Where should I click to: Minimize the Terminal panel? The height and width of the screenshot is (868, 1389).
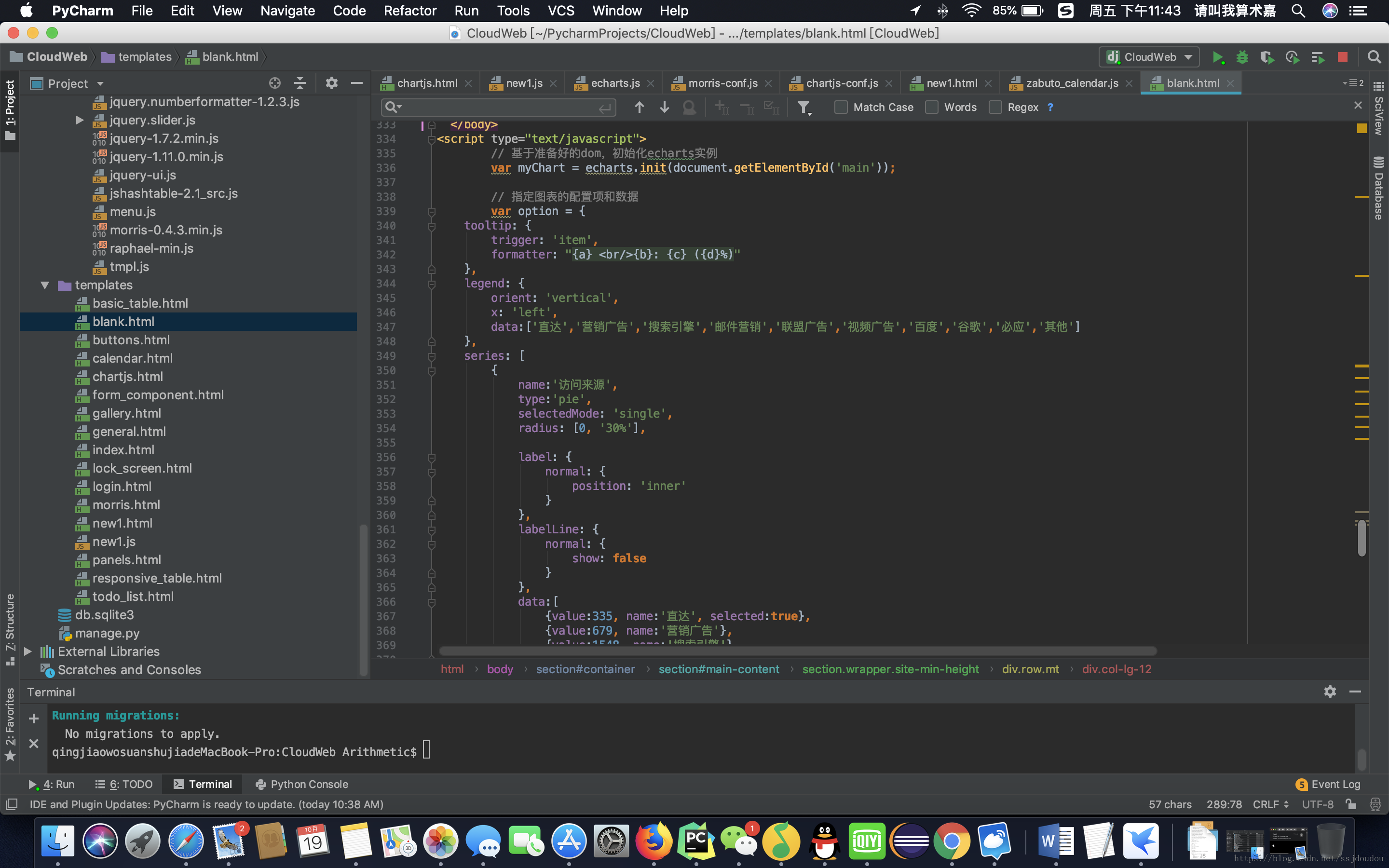(x=1355, y=692)
